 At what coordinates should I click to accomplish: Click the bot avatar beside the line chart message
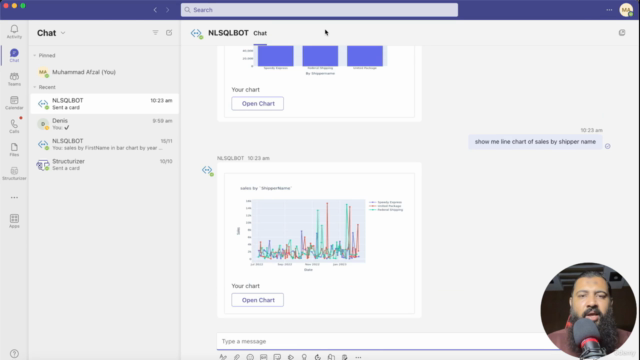207,170
